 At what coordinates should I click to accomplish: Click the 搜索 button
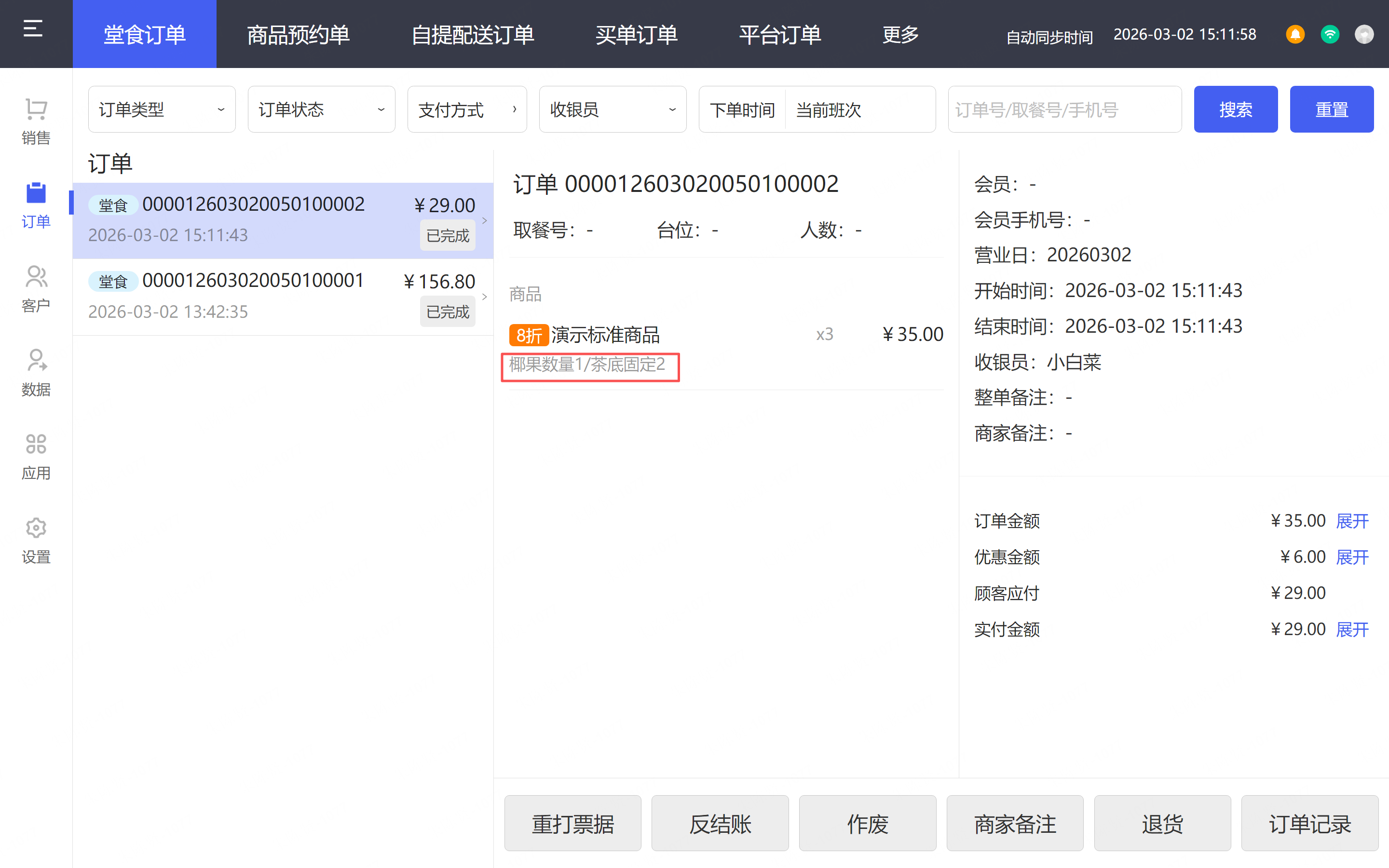[1235, 109]
